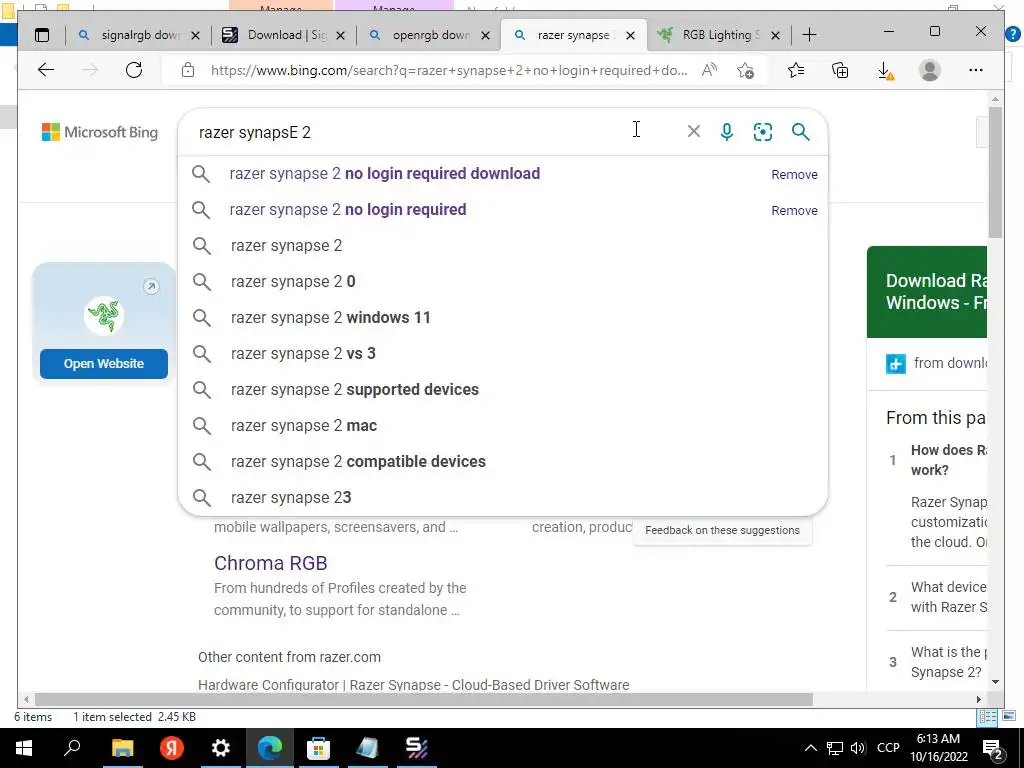
Task: Go back to previous page
Action: 46,70
